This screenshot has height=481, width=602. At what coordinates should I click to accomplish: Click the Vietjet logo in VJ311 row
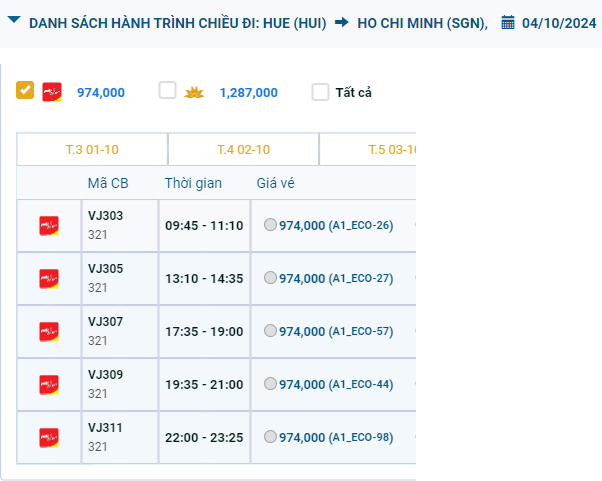click(x=49, y=437)
